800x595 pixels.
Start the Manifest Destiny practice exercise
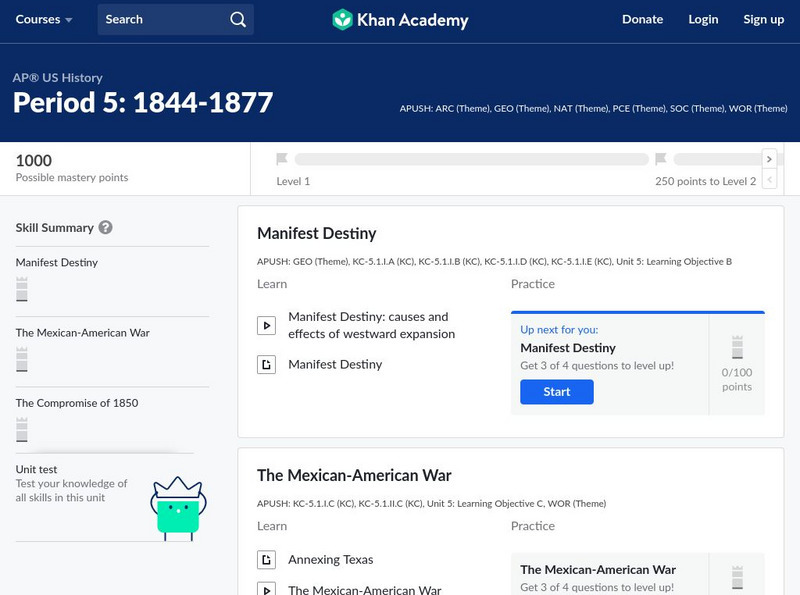(x=557, y=392)
